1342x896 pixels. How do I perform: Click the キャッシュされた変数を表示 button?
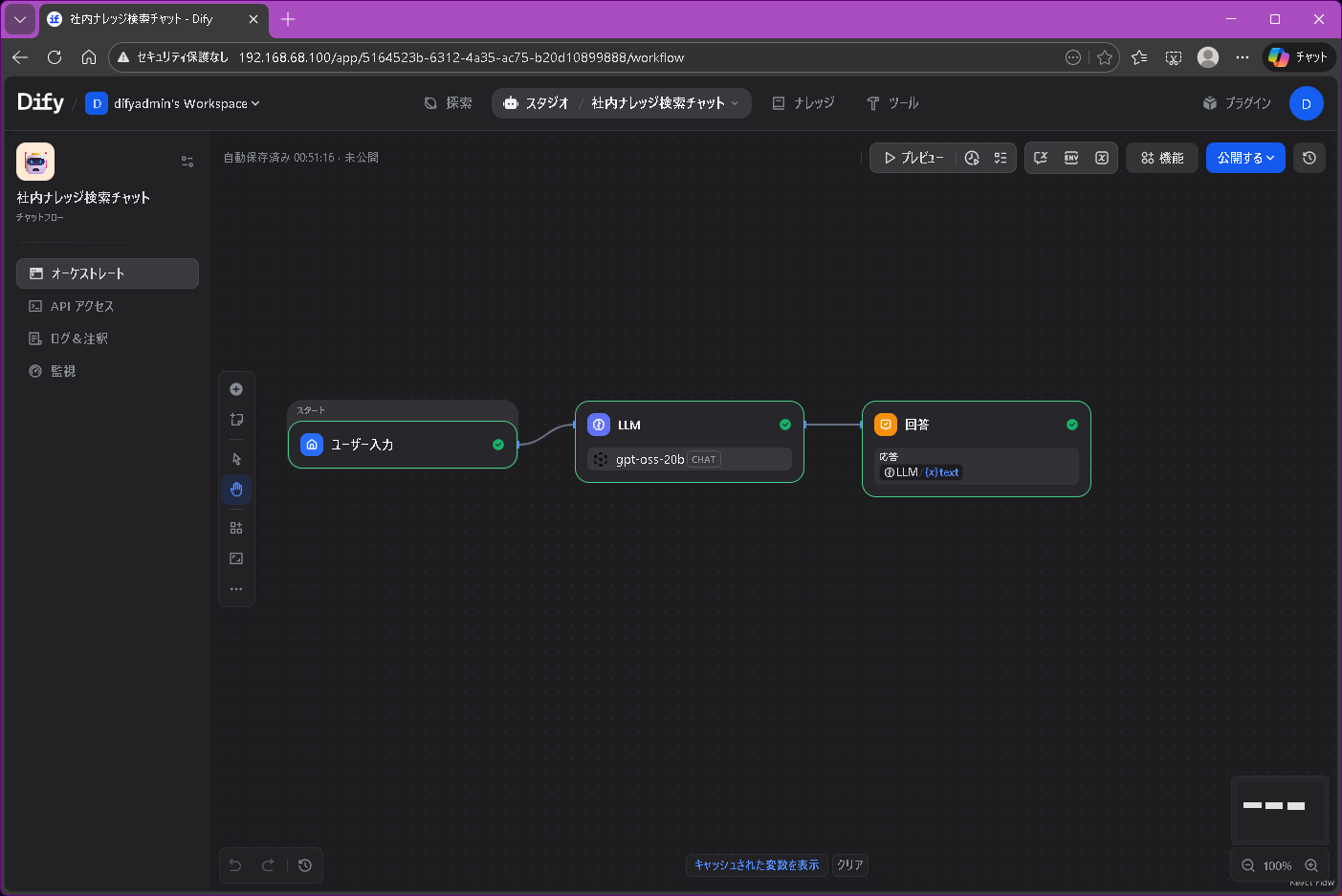pos(757,865)
